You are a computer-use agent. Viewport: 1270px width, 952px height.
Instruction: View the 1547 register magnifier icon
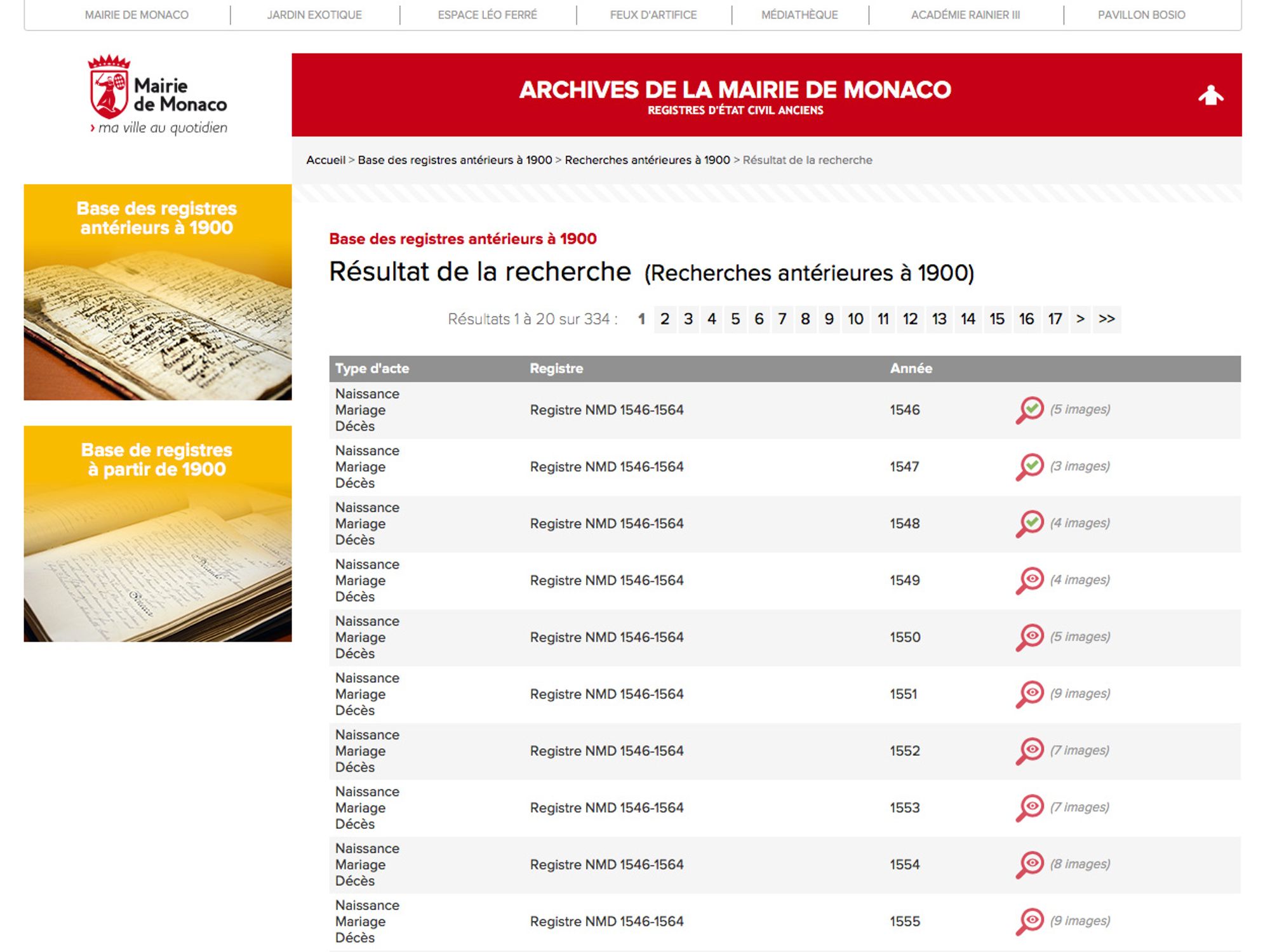point(1030,466)
